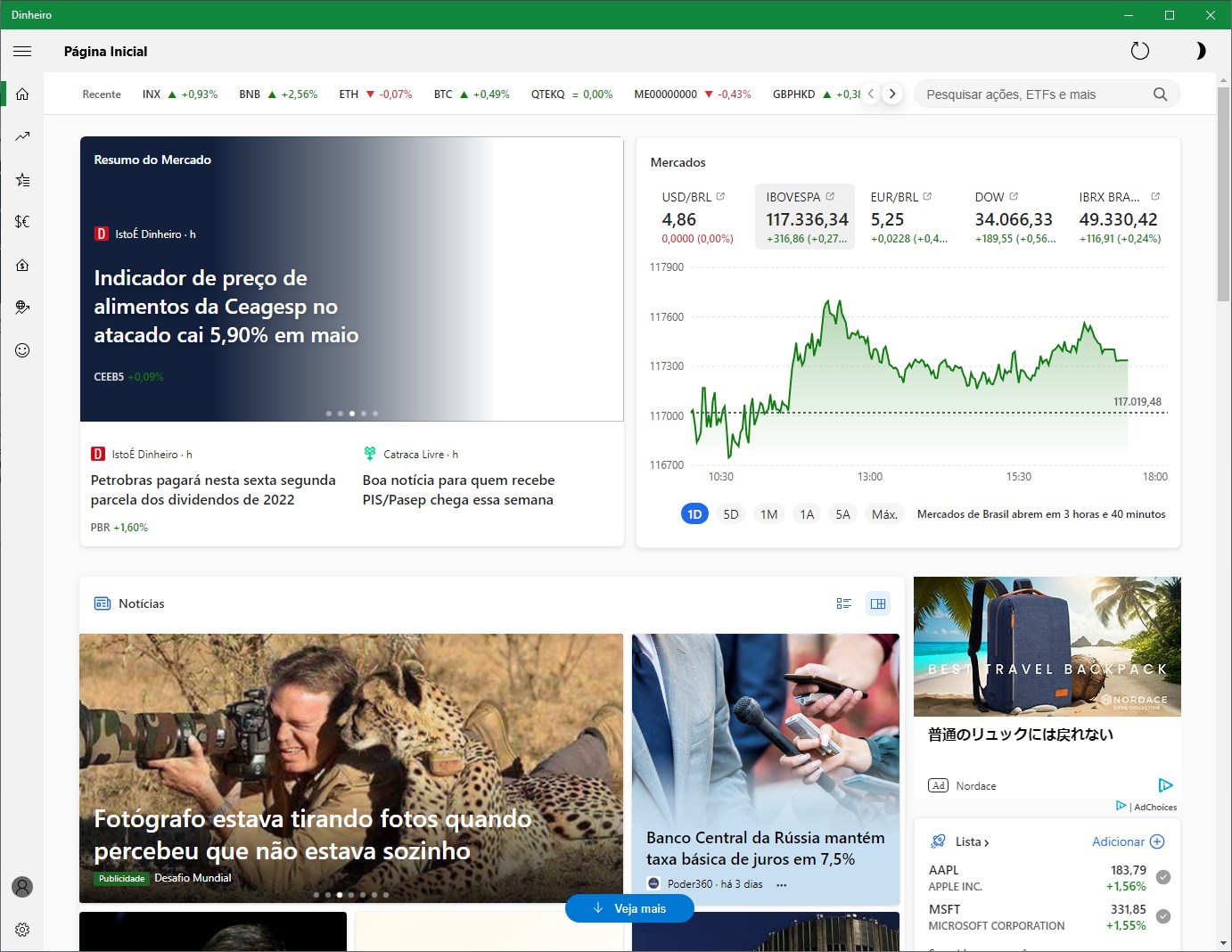
Task: Go to Home in the sidebar
Action: (x=22, y=94)
